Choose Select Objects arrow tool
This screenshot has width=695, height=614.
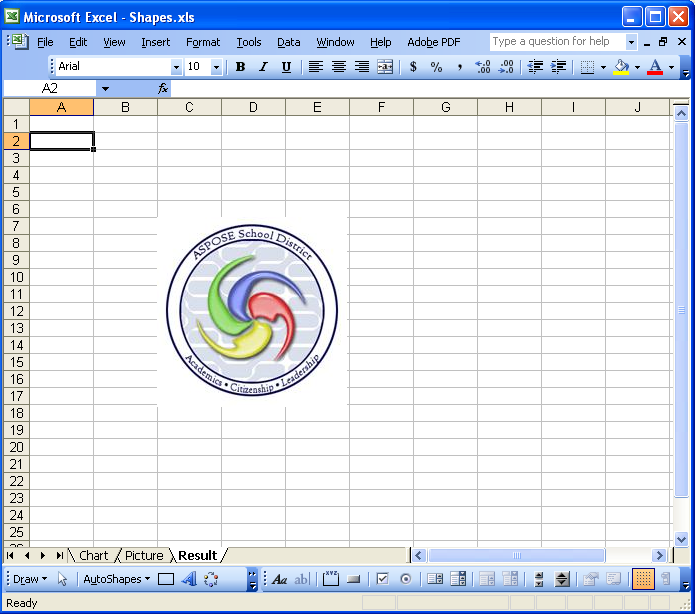(x=62, y=579)
